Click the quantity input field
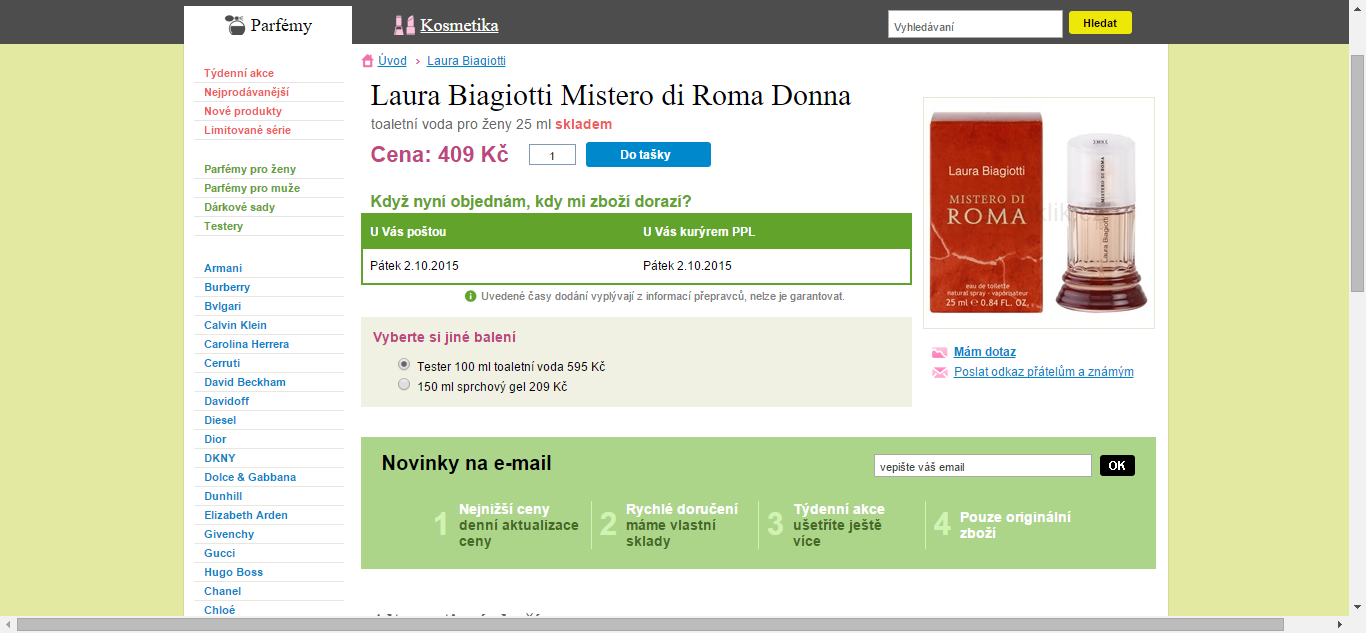1366x633 pixels. pos(552,155)
